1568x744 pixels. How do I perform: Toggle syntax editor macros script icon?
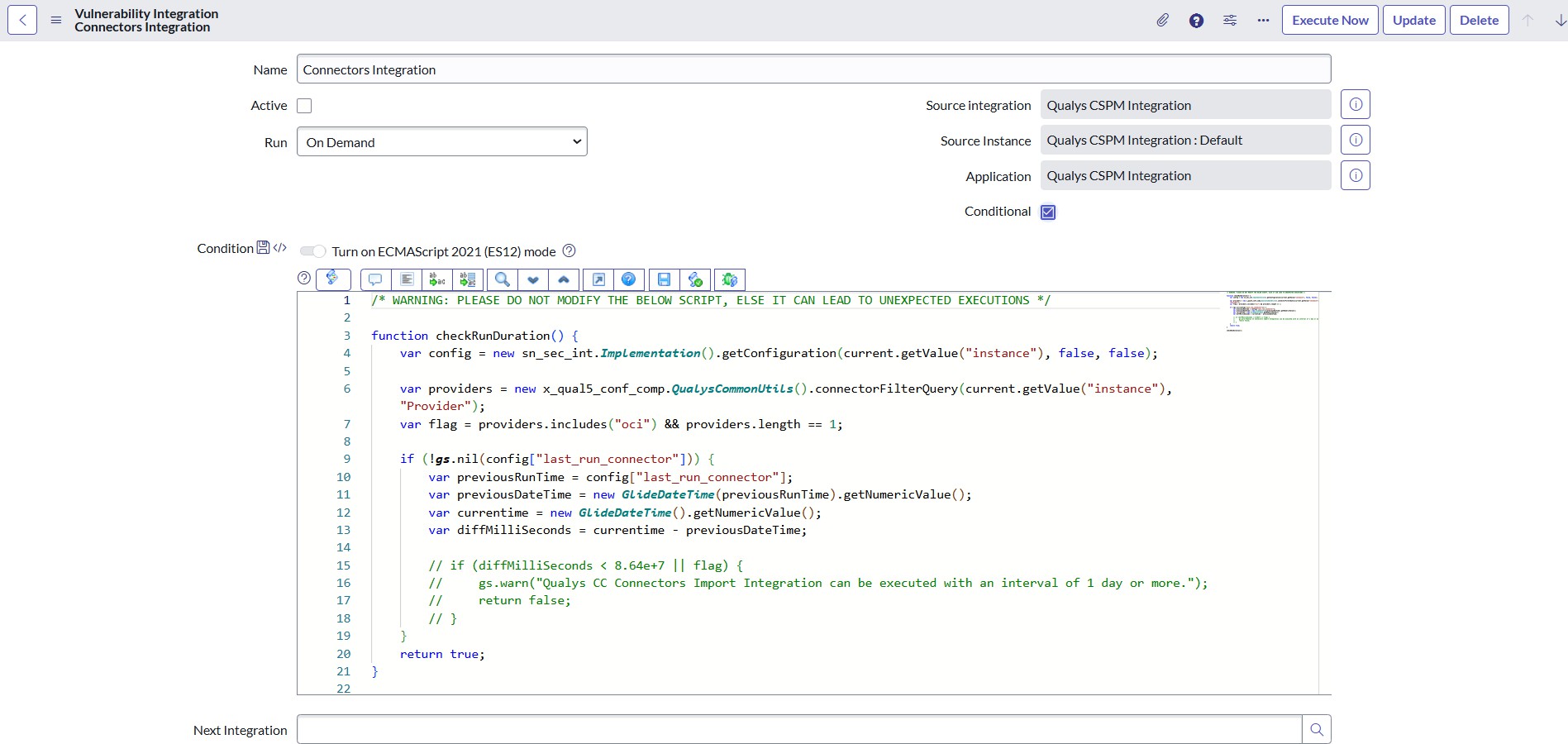333,279
